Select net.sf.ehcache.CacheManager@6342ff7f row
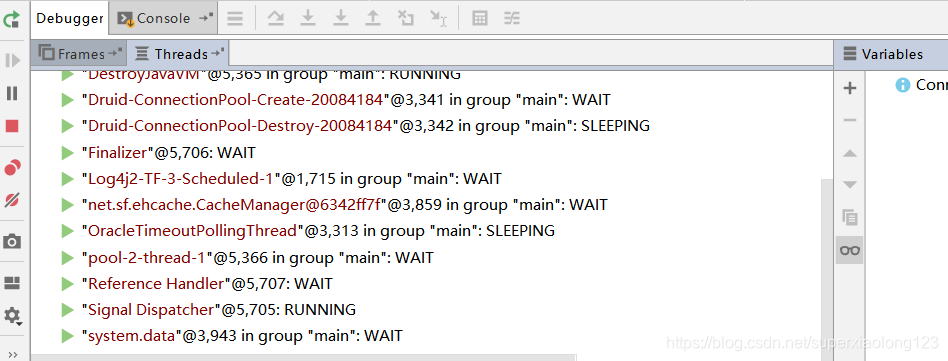The width and height of the screenshot is (948, 361). [x=345, y=205]
